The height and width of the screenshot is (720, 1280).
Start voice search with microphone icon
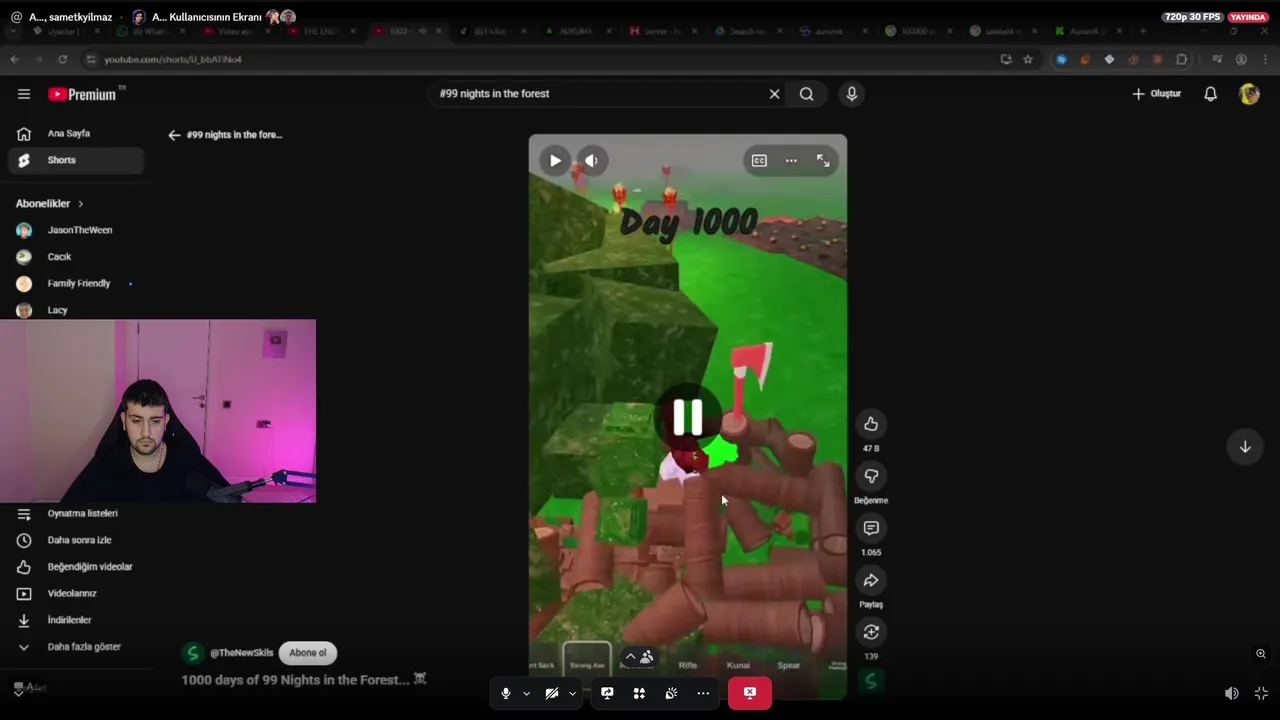point(852,94)
